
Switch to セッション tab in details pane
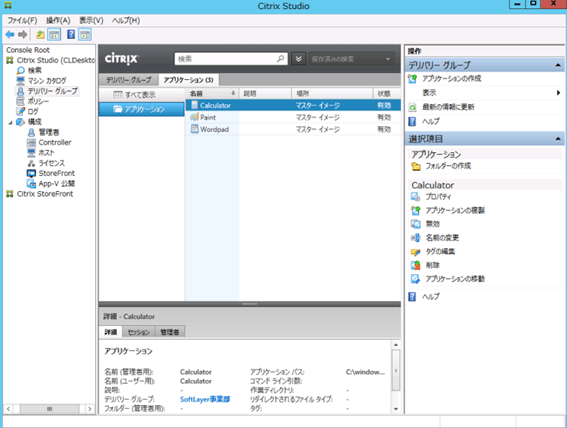pos(139,332)
